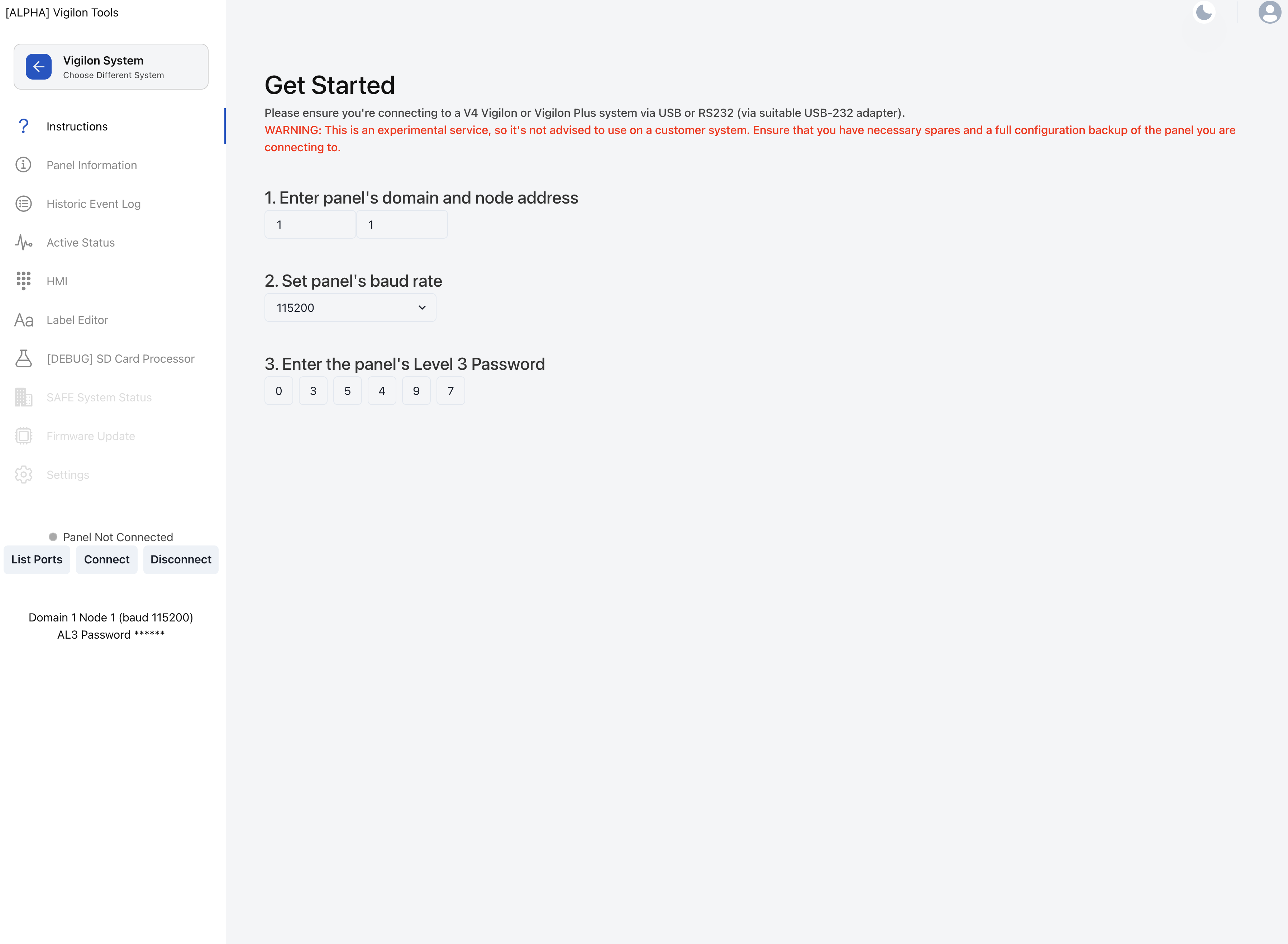Viewport: 1288px width, 944px height.
Task: Click the Instructions question mark icon
Action: pyautogui.click(x=23, y=126)
